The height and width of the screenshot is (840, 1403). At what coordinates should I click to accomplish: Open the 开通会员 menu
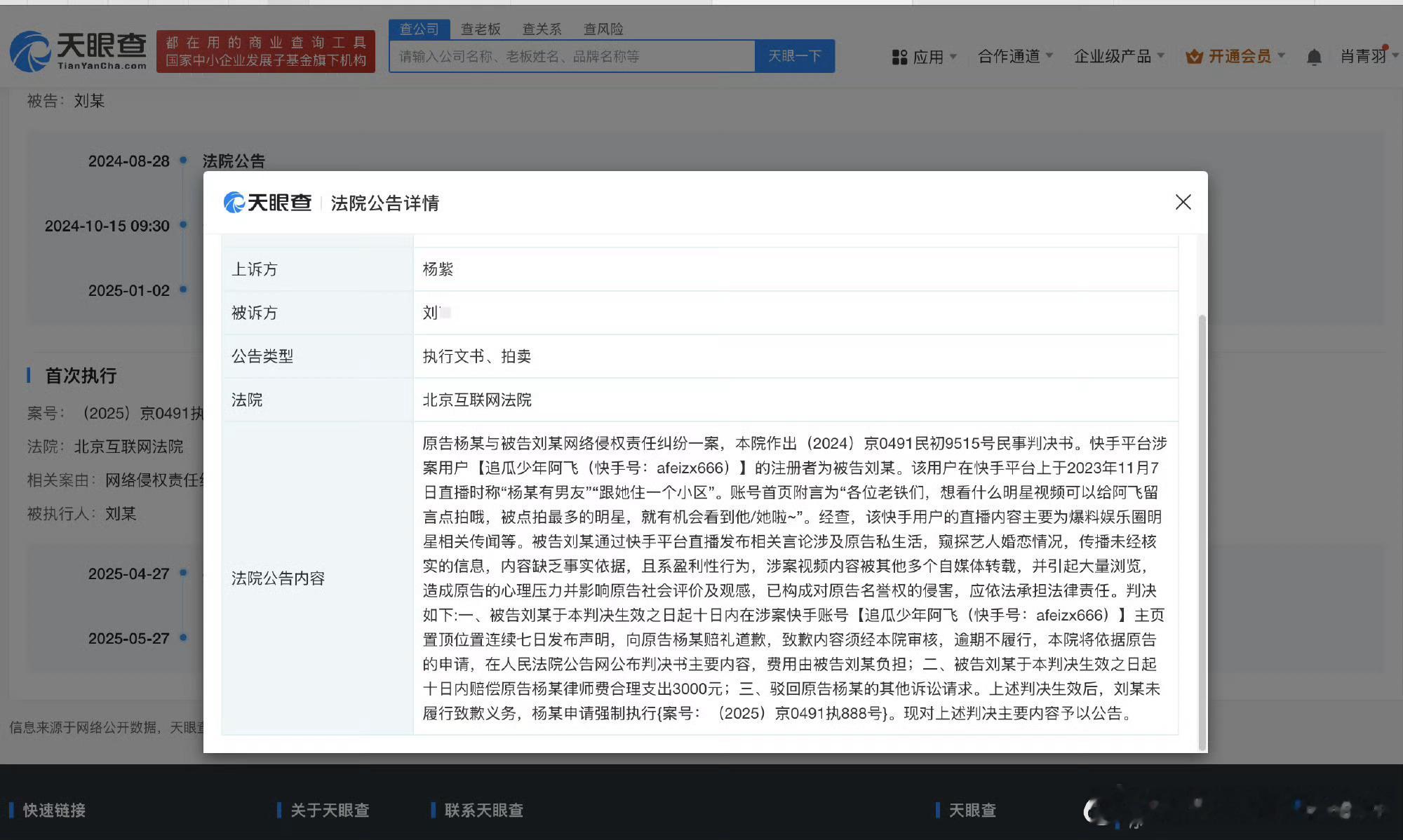point(1240,56)
